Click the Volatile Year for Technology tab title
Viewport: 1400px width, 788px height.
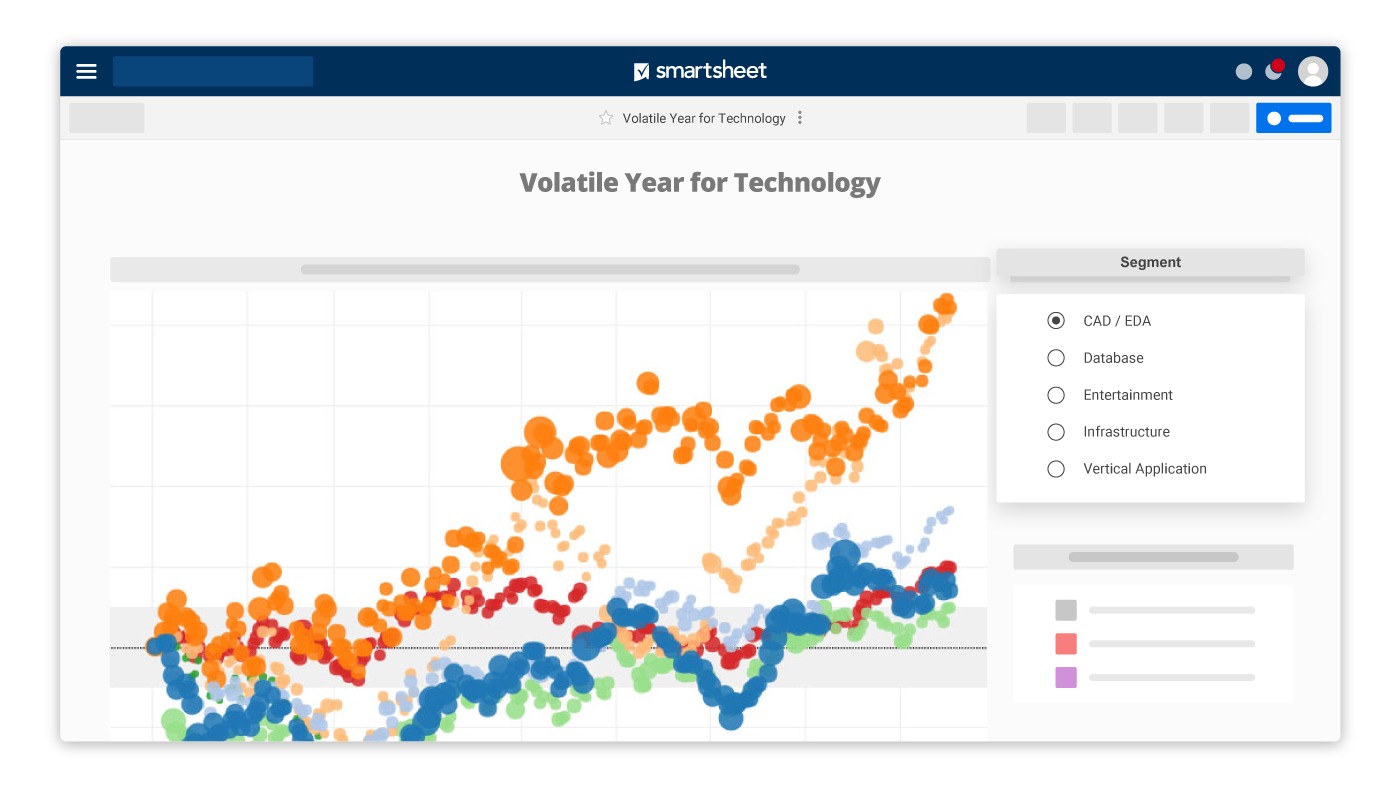(704, 118)
